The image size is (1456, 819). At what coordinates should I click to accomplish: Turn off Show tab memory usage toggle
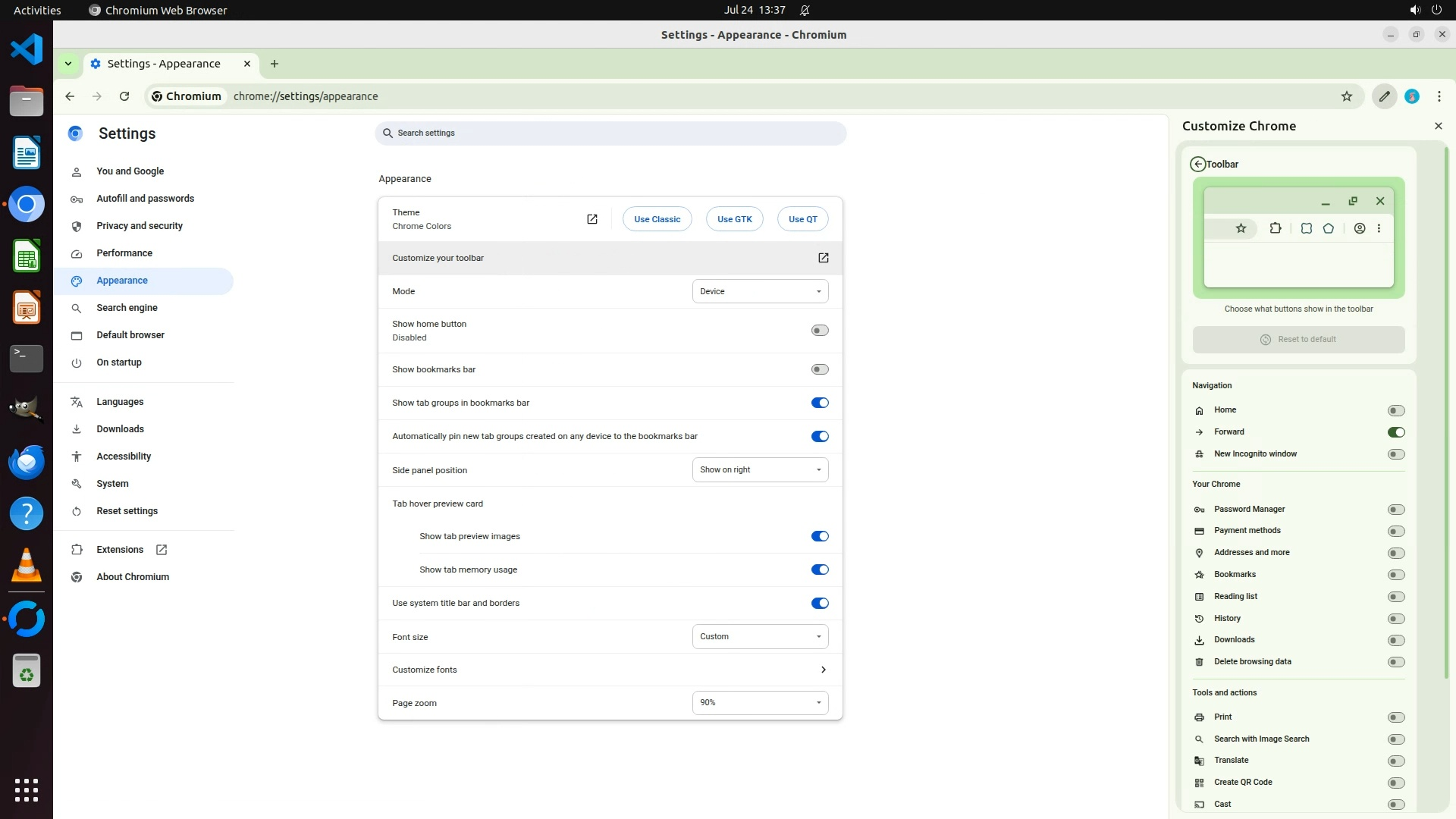tap(819, 570)
